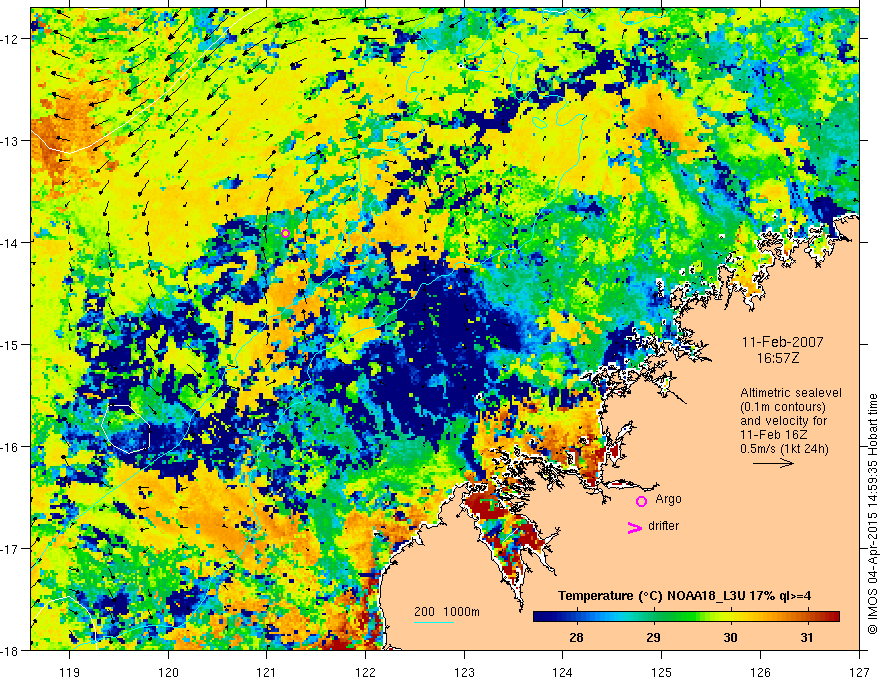
Task: Click the '16:57Z' time text
Action: coord(777,358)
